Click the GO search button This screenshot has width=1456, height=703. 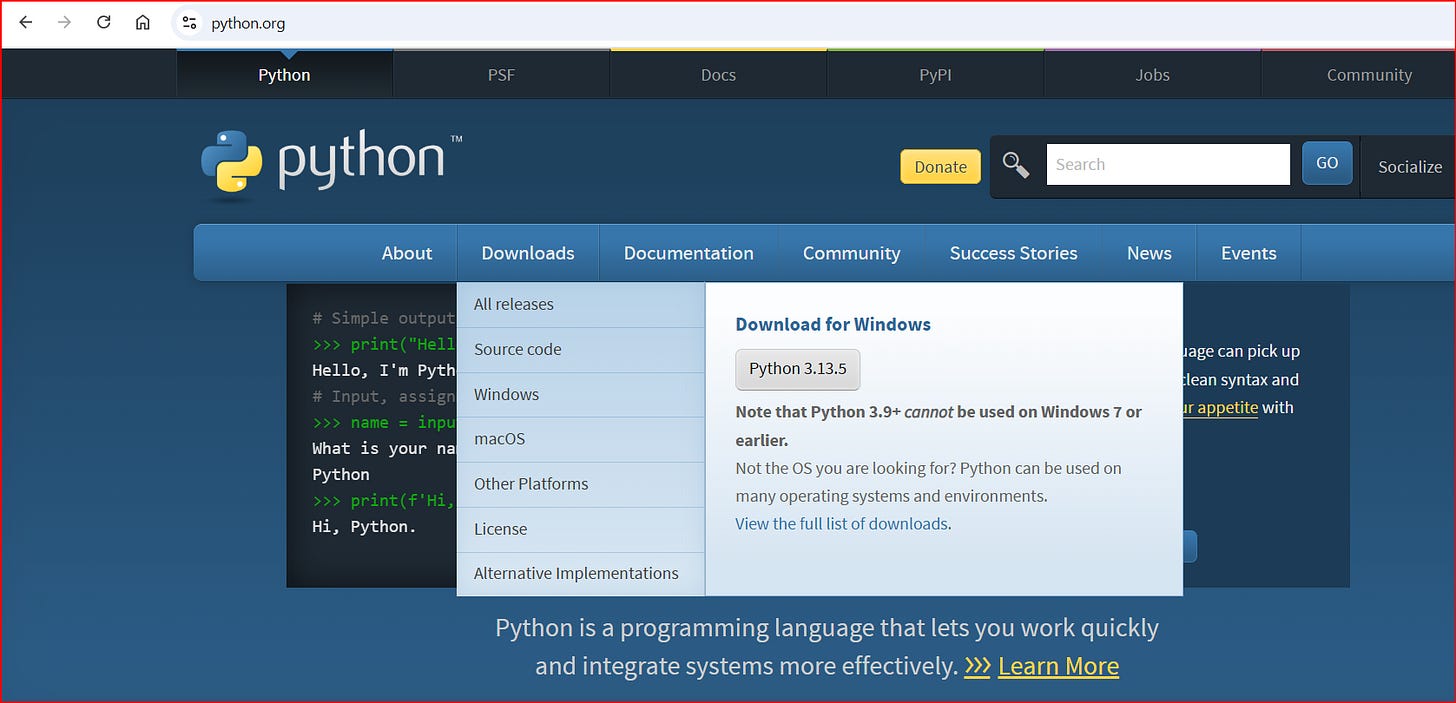tap(1327, 163)
